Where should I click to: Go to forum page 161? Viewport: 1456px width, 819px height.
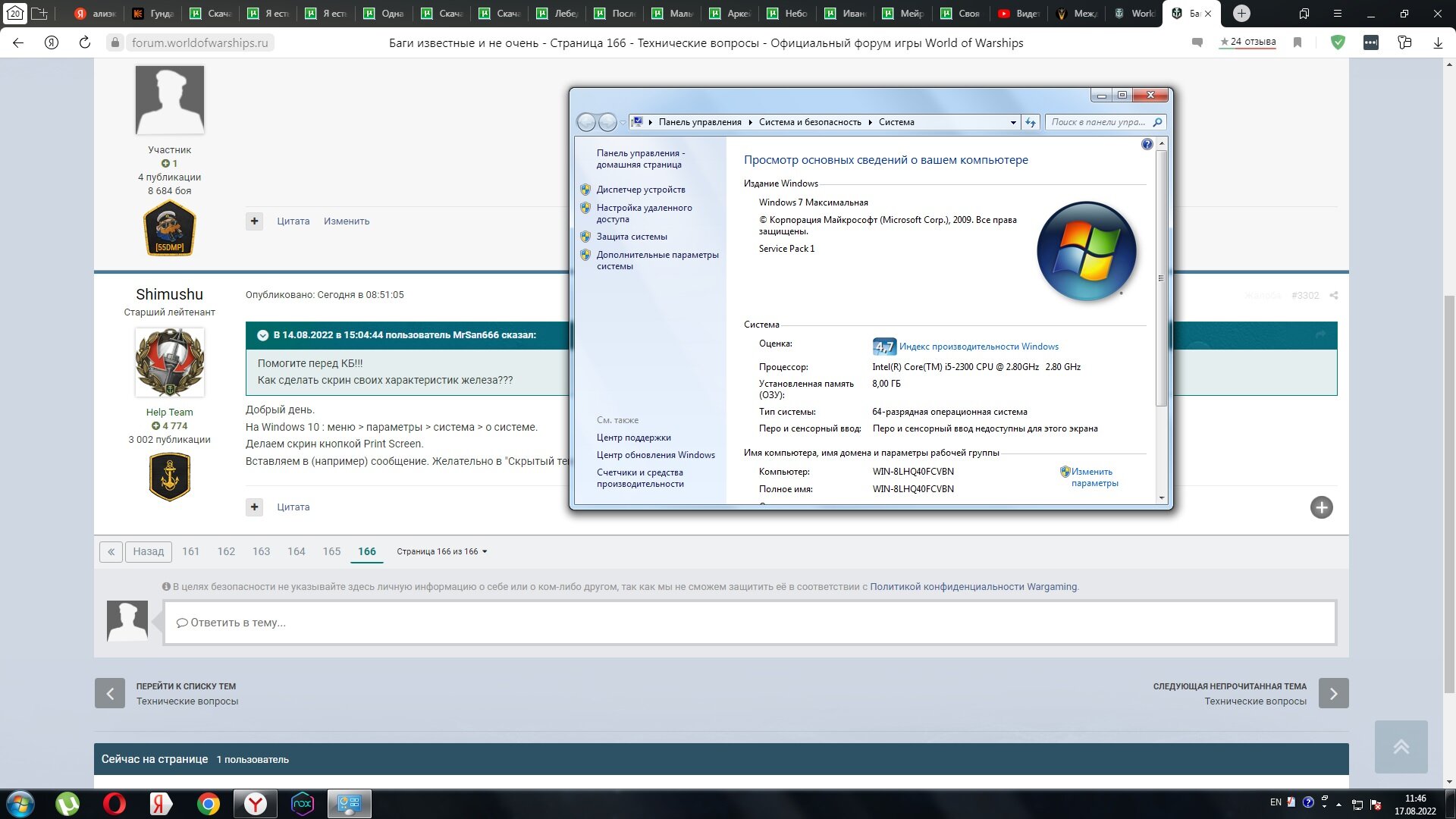click(191, 551)
